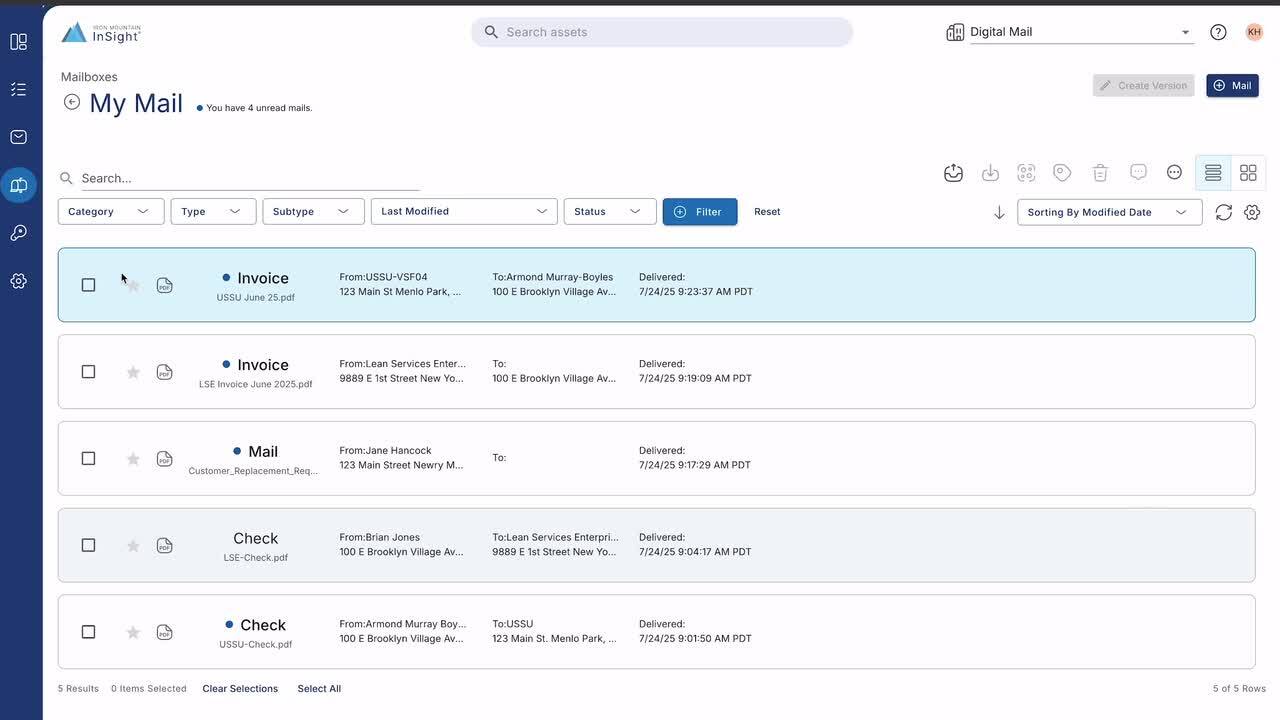Screen dimensions: 1280x720
Task: Click the Select All link
Action: pos(319,689)
